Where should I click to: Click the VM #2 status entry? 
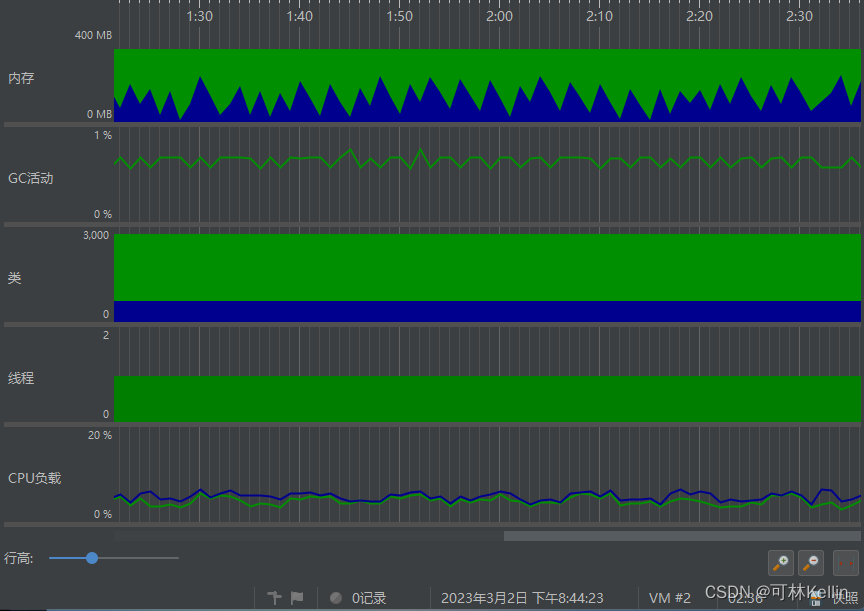click(x=669, y=598)
